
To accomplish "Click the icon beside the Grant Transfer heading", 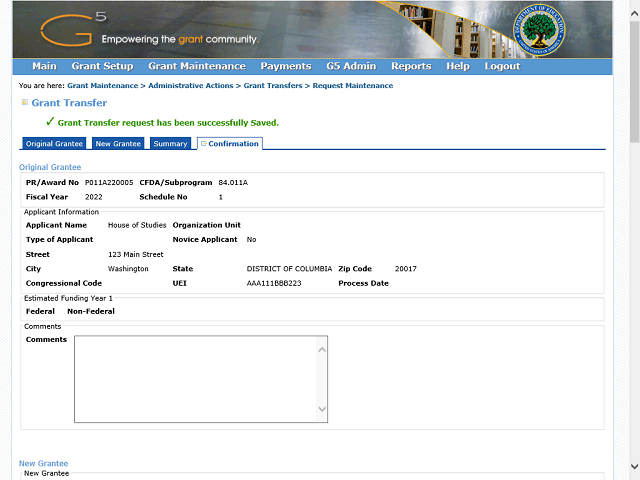I will 24,102.
